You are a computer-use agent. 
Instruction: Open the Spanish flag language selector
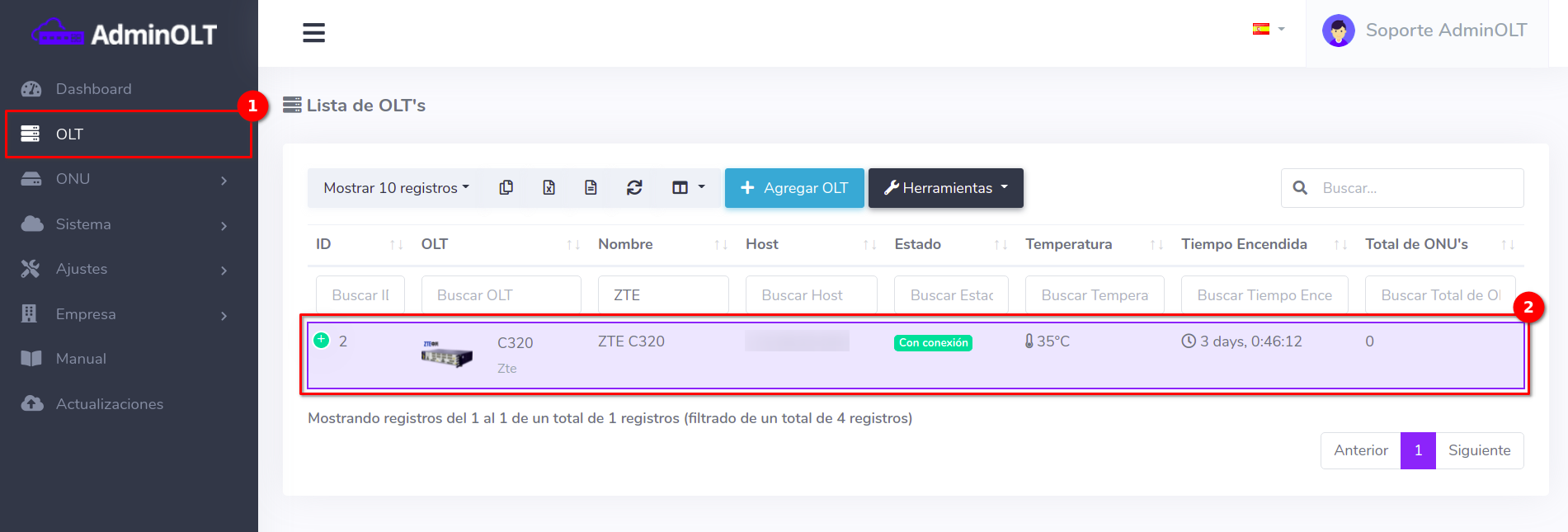pos(1268,30)
